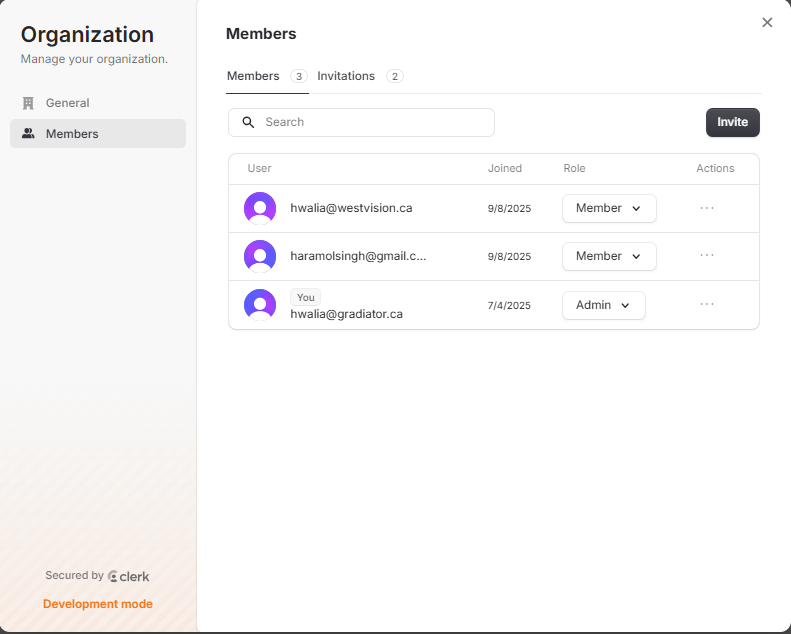Viewport: 791px width, 634px height.
Task: Open actions menu for haramolsingh@gmail.com row
Action: point(707,255)
